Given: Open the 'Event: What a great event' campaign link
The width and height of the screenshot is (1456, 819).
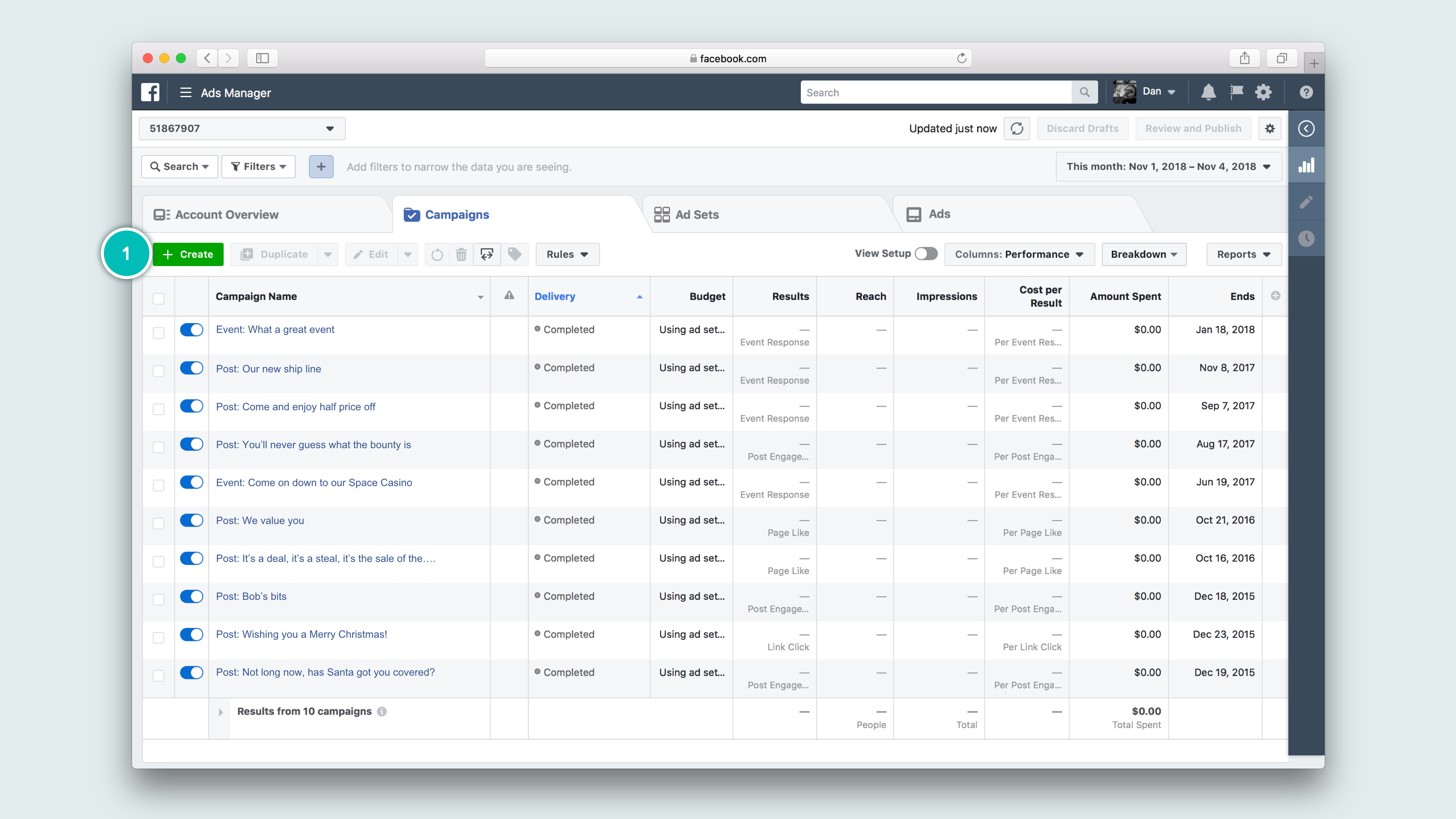Looking at the screenshot, I should click(275, 329).
